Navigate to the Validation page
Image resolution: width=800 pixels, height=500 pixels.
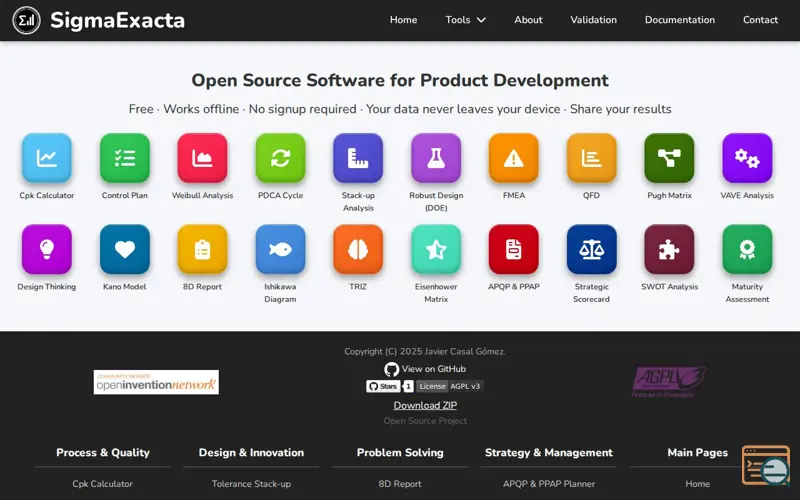593,20
